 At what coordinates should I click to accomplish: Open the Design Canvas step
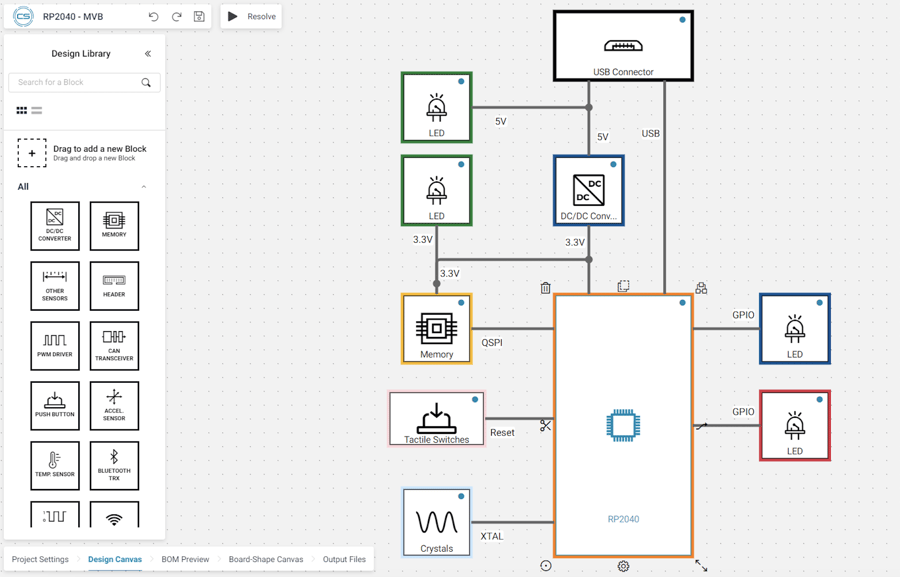[x=115, y=559]
